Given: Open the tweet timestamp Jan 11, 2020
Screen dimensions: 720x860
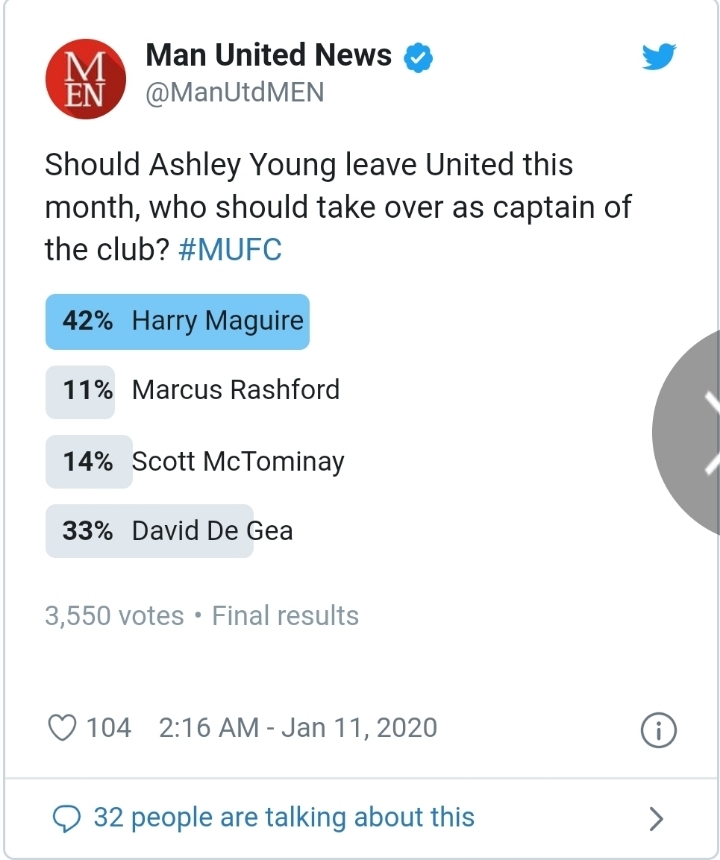Looking at the screenshot, I should click(x=298, y=727).
